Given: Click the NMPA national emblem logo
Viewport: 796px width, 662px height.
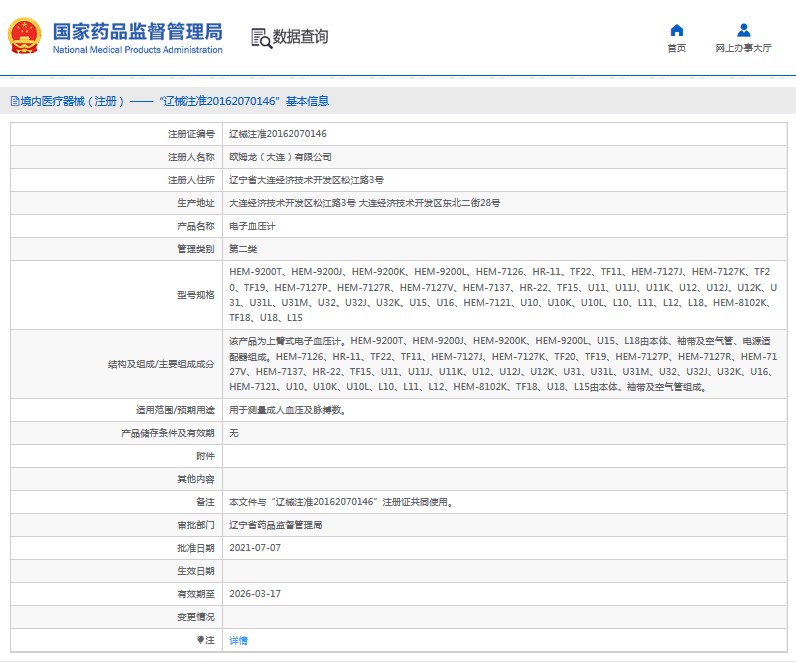Looking at the screenshot, I should click(x=25, y=37).
